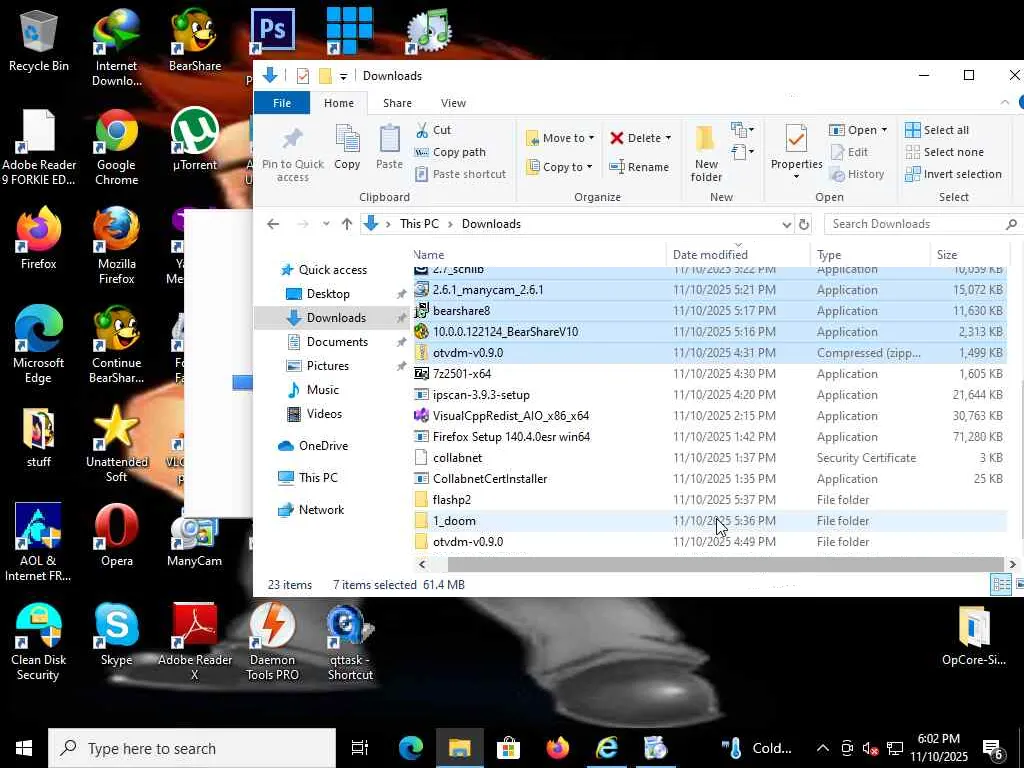
Task: Launch Google Chrome from the desktop
Action: click(116, 146)
